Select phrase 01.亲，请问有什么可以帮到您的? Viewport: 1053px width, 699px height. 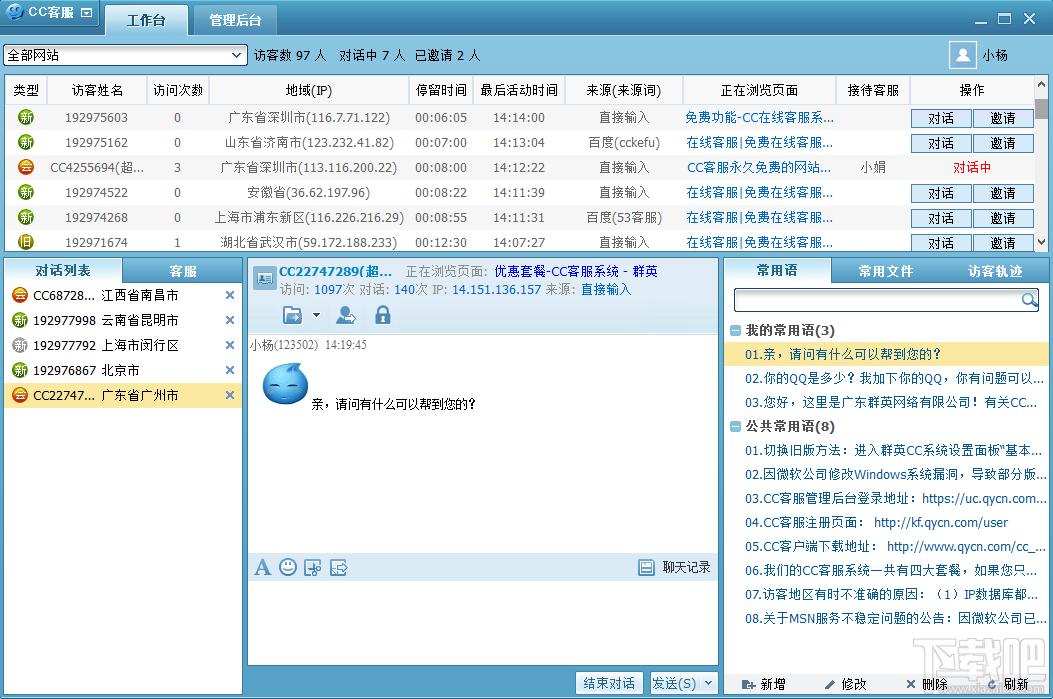click(886, 354)
